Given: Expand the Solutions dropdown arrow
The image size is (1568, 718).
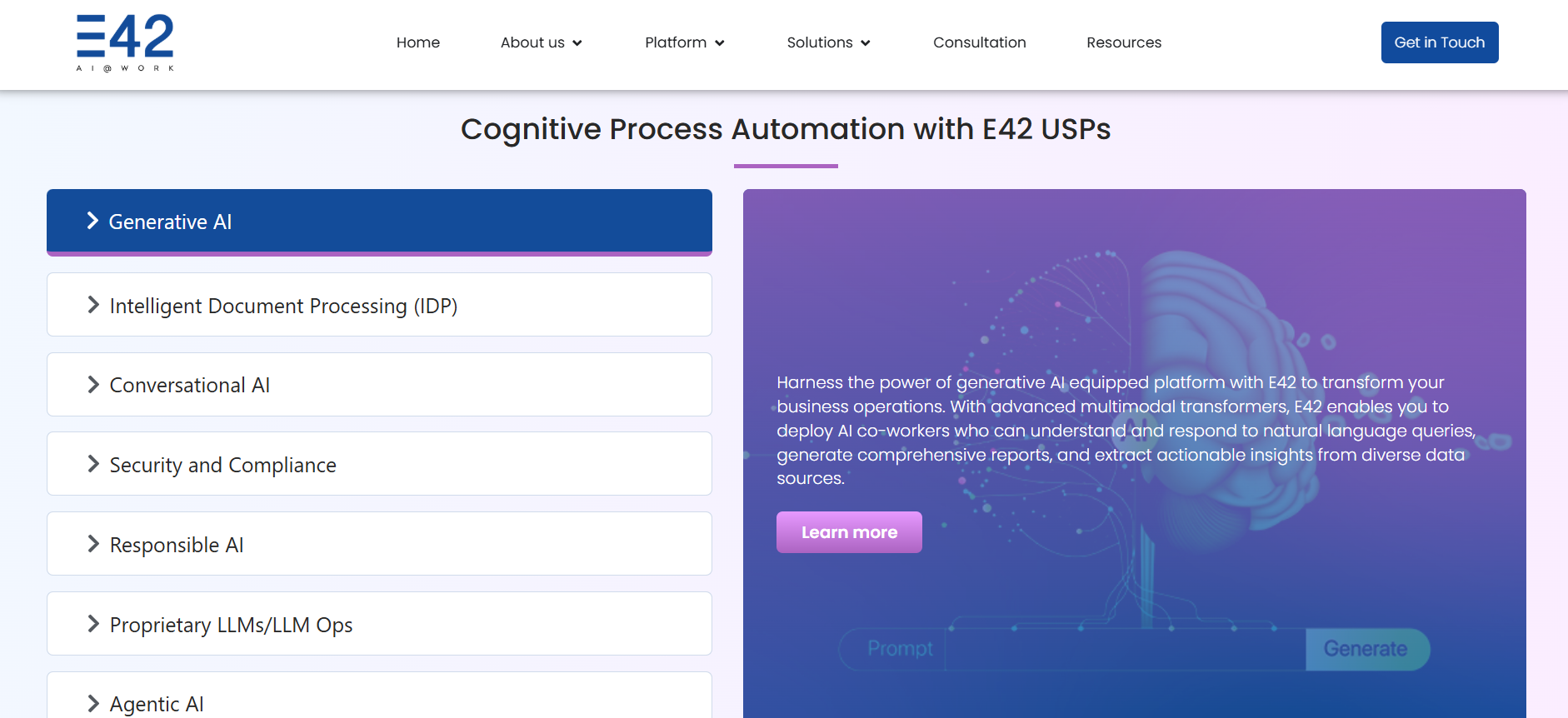Looking at the screenshot, I should click(x=866, y=43).
